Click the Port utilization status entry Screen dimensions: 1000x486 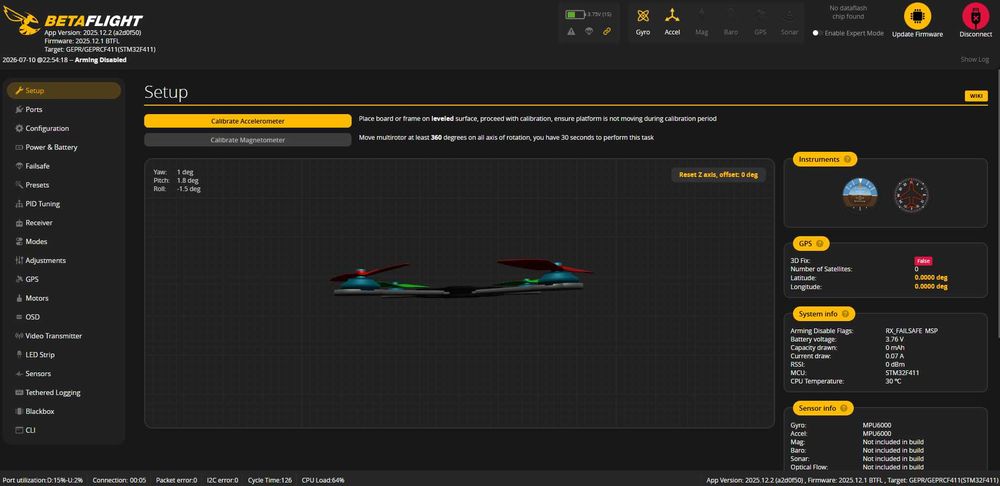pos(43,480)
